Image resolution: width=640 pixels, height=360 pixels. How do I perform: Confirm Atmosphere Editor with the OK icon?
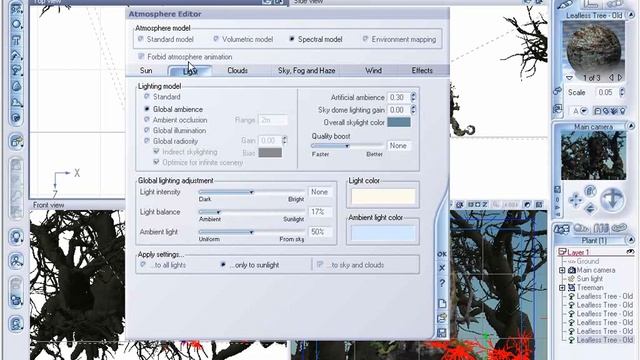pyautogui.click(x=442, y=254)
